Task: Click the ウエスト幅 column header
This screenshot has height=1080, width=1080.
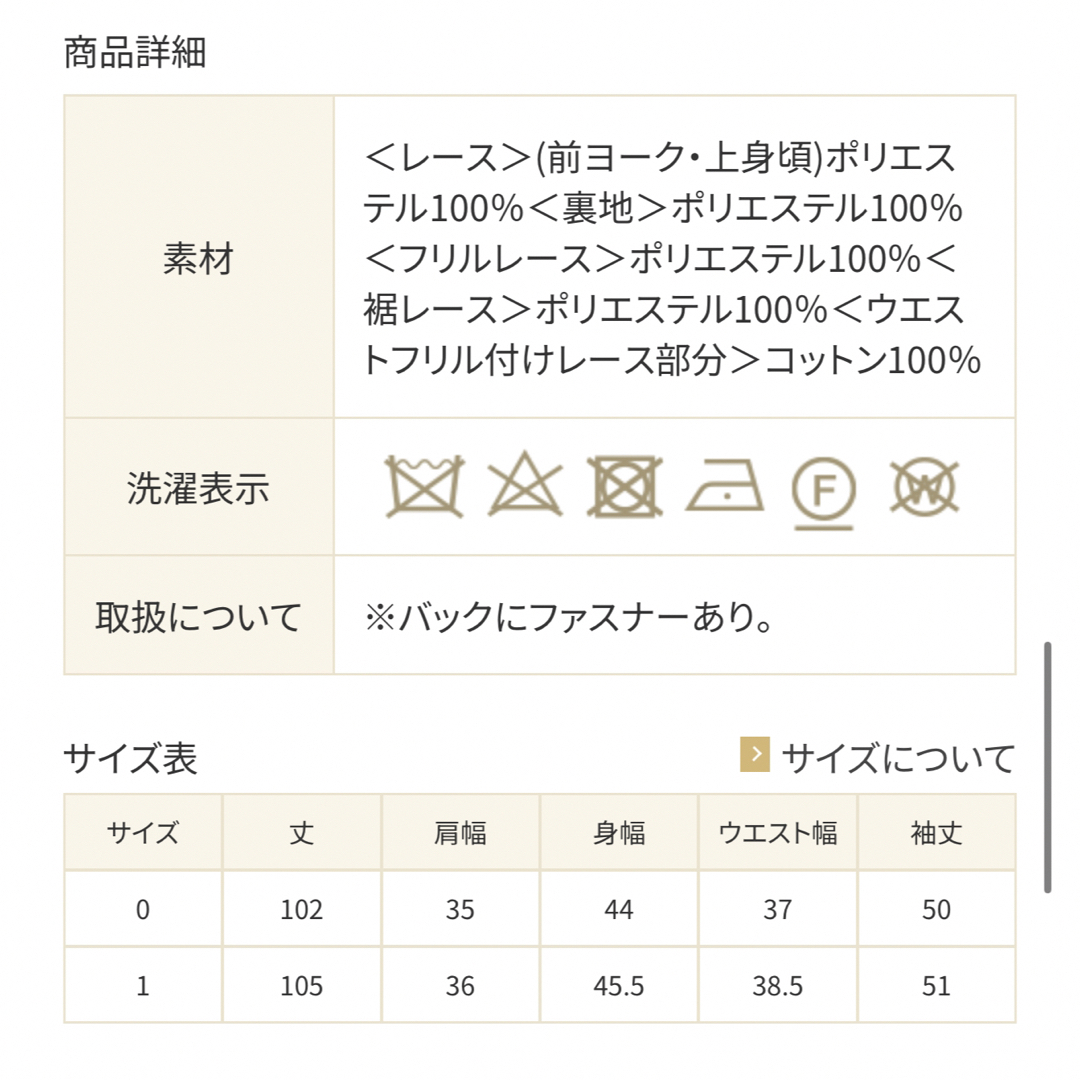Action: 778,832
